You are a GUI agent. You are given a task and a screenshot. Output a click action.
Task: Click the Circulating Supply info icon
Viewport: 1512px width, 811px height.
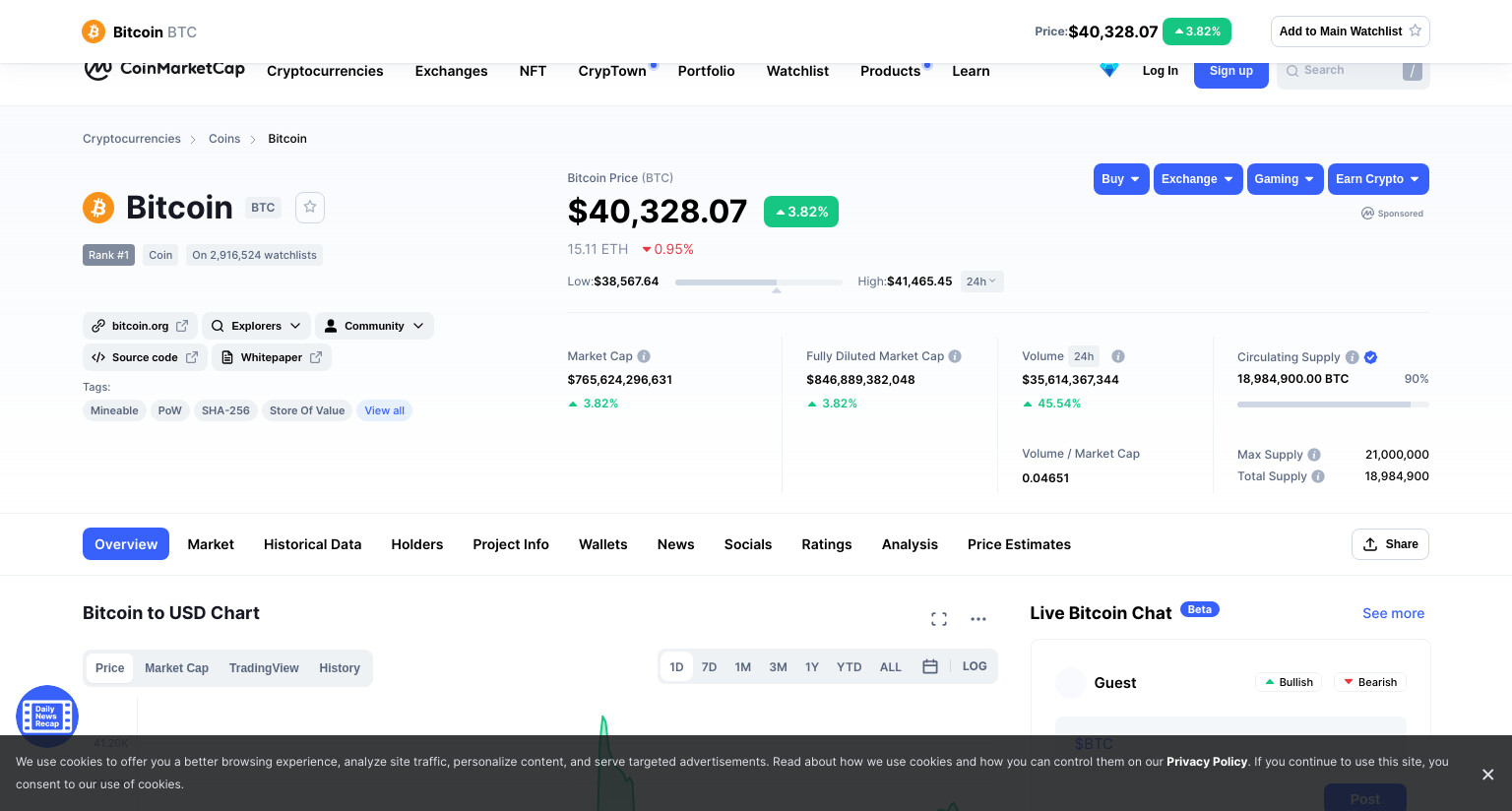(x=1353, y=357)
